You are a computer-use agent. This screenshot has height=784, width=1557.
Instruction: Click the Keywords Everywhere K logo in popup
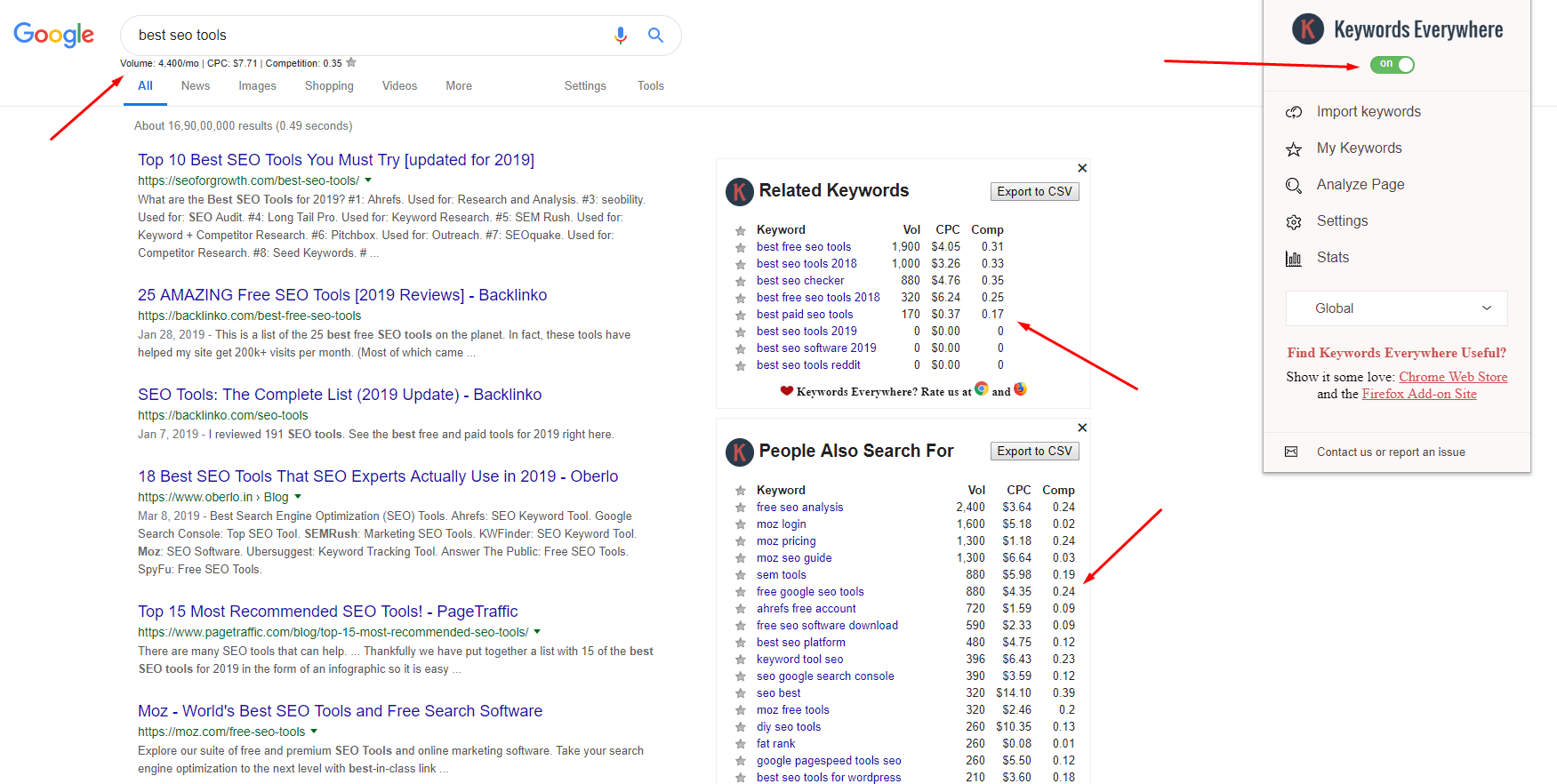pos(1308,29)
